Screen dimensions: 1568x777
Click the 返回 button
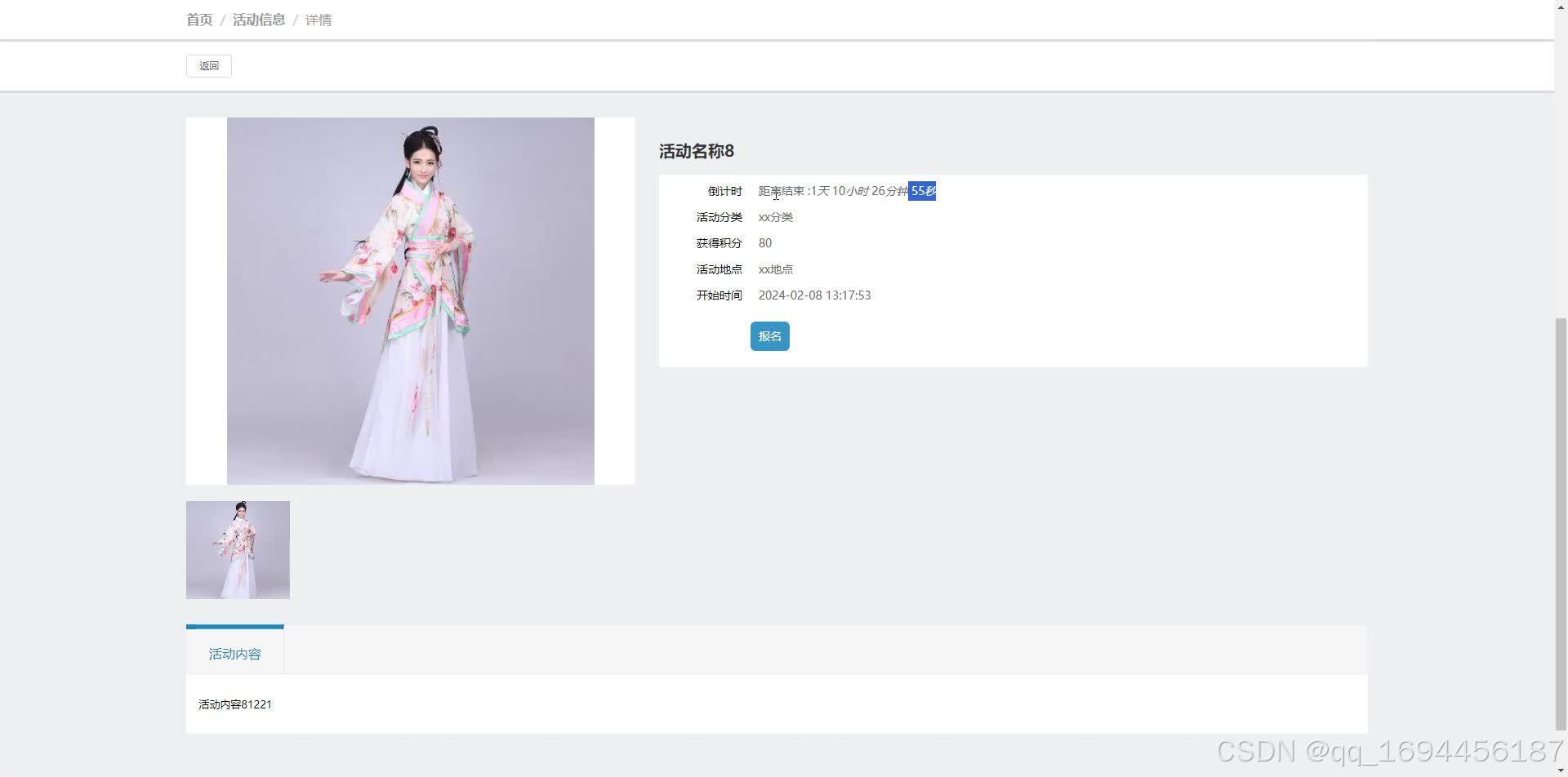pos(209,66)
